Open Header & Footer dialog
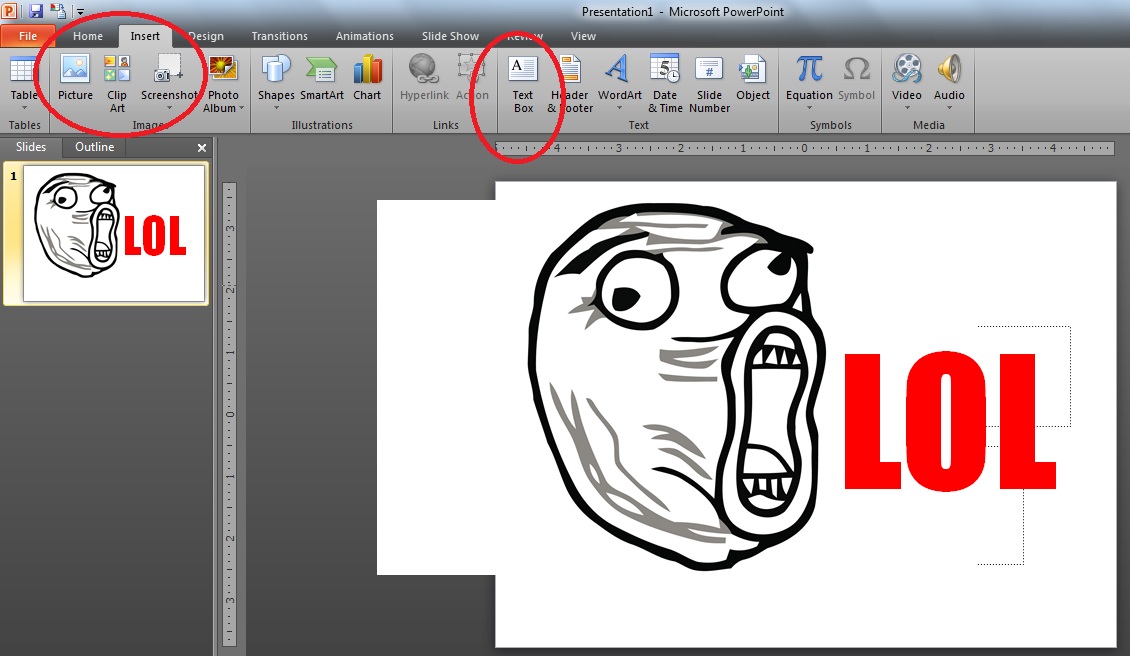Screen dimensions: 1130x656 (x=570, y=83)
